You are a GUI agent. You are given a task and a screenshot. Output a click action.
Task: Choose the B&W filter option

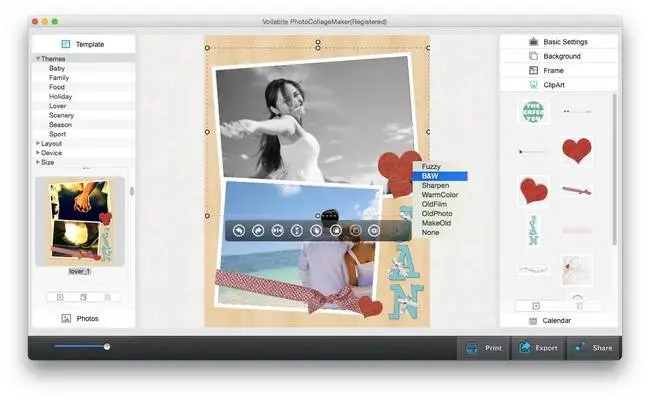[440, 176]
